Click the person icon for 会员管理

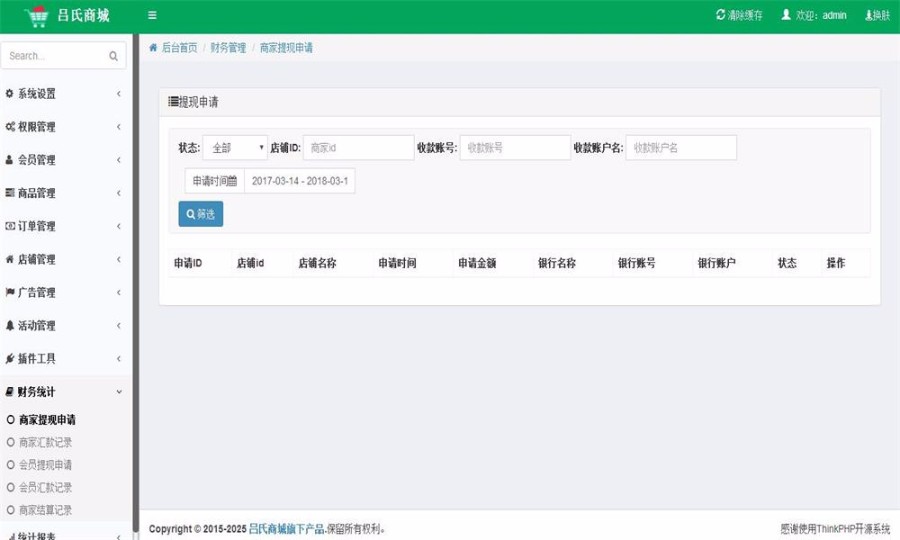pos(9,160)
